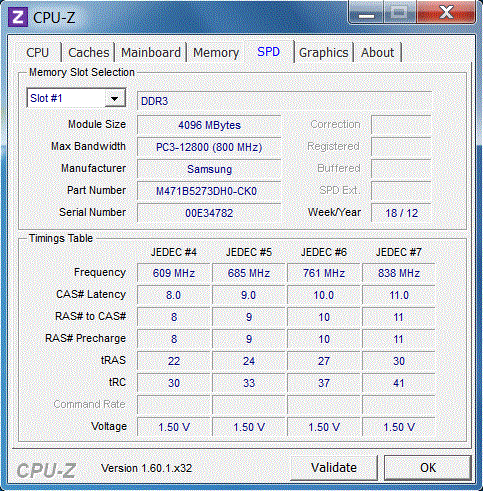Select the SPD tab

pos(268,52)
